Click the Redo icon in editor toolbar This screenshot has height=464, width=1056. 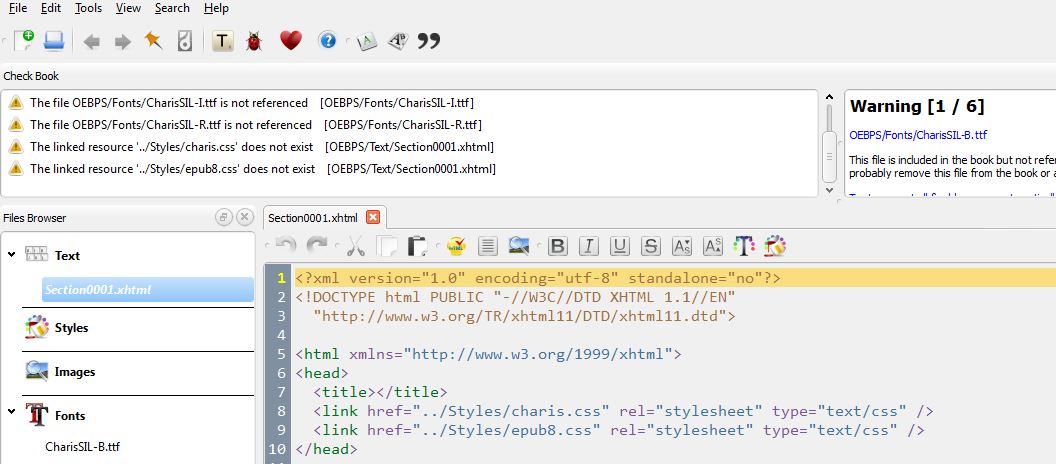(317, 246)
